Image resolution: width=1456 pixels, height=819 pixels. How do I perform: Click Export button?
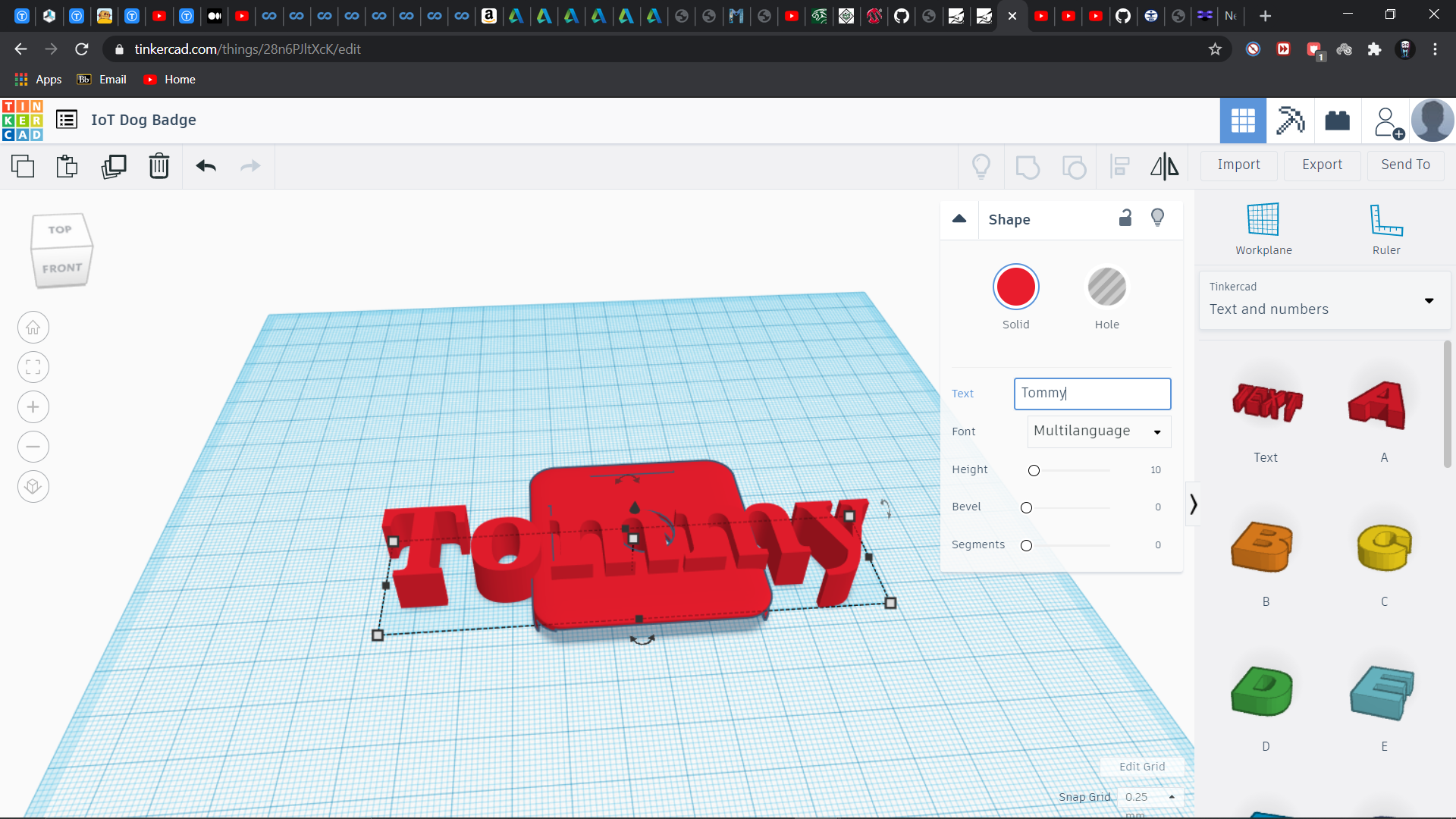point(1321,164)
